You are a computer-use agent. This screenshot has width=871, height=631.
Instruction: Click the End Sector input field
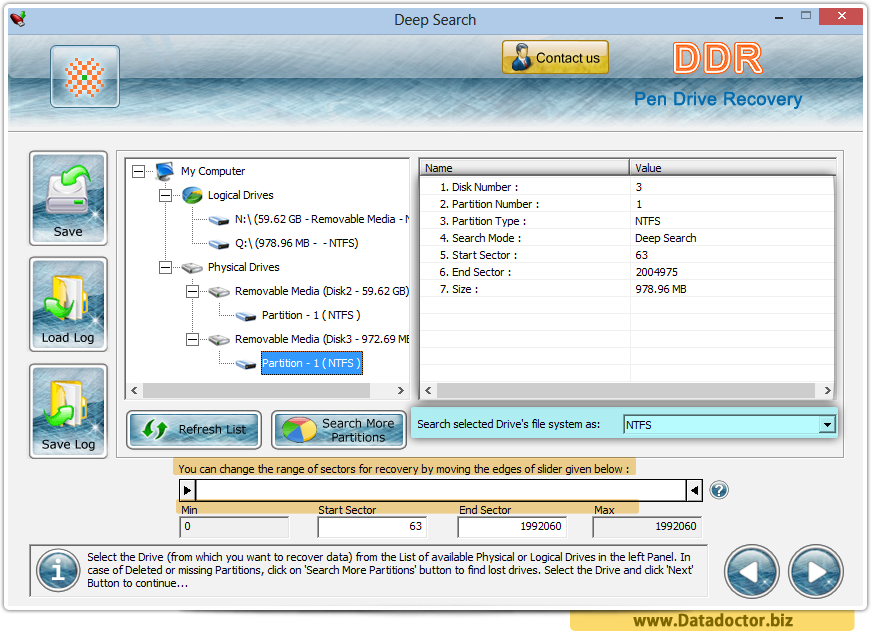512,527
